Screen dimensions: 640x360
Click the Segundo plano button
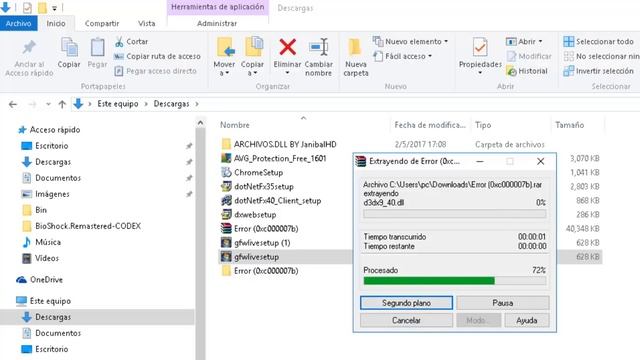click(406, 303)
